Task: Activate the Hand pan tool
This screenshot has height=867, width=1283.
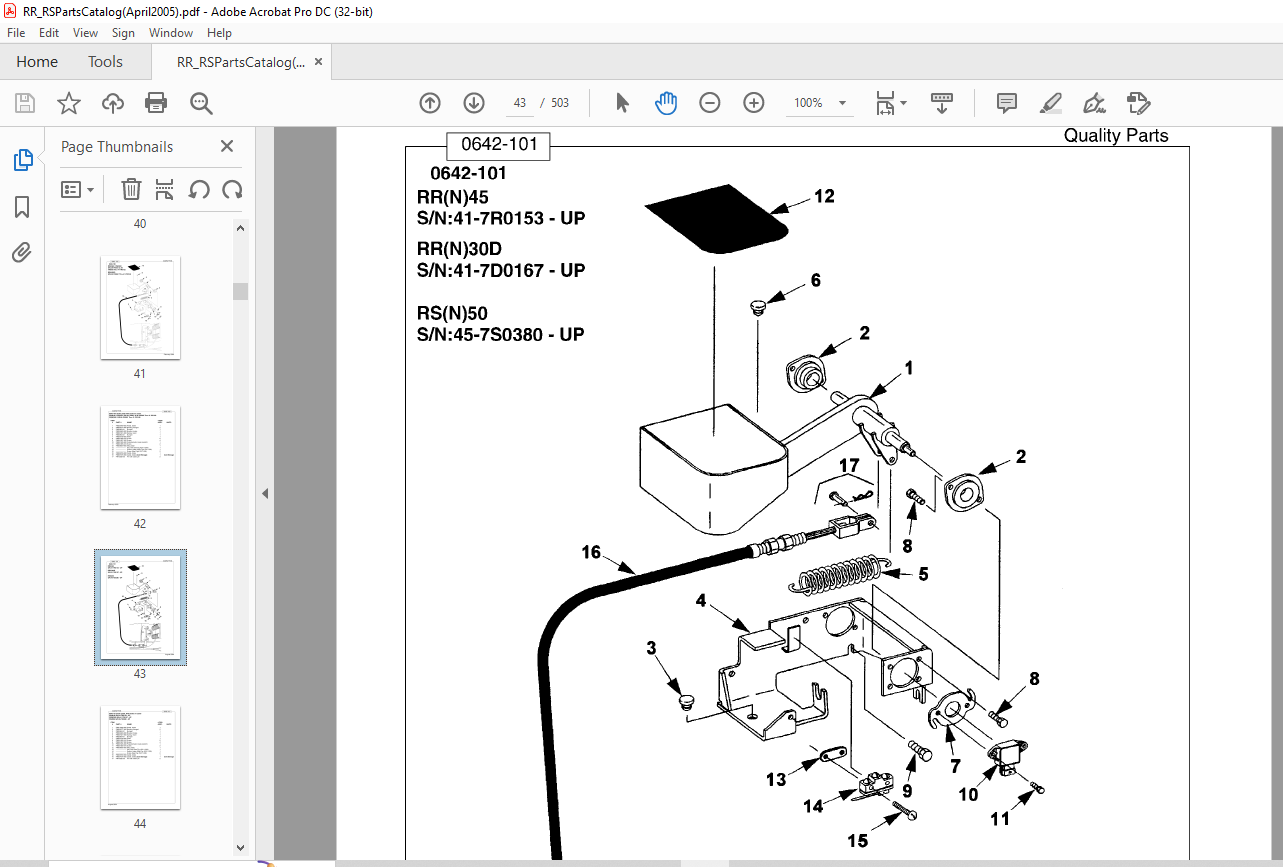Action: (x=666, y=103)
